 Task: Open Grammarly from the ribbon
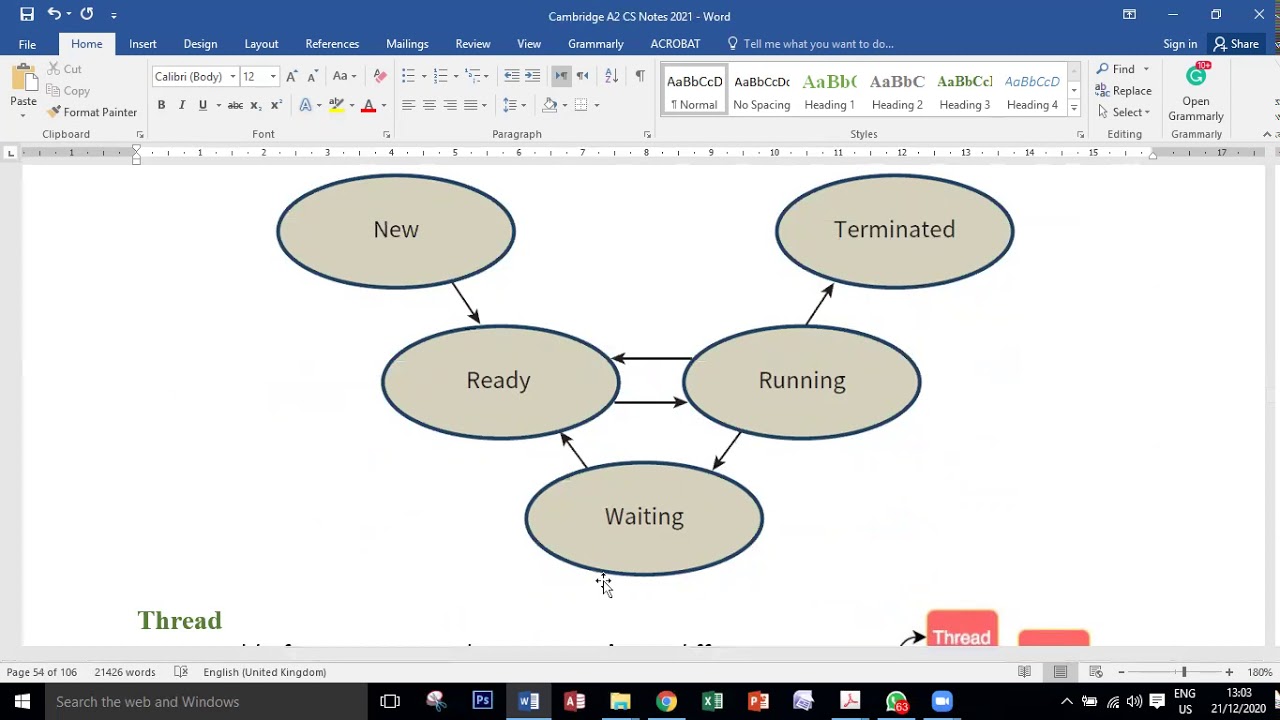[x=1196, y=94]
